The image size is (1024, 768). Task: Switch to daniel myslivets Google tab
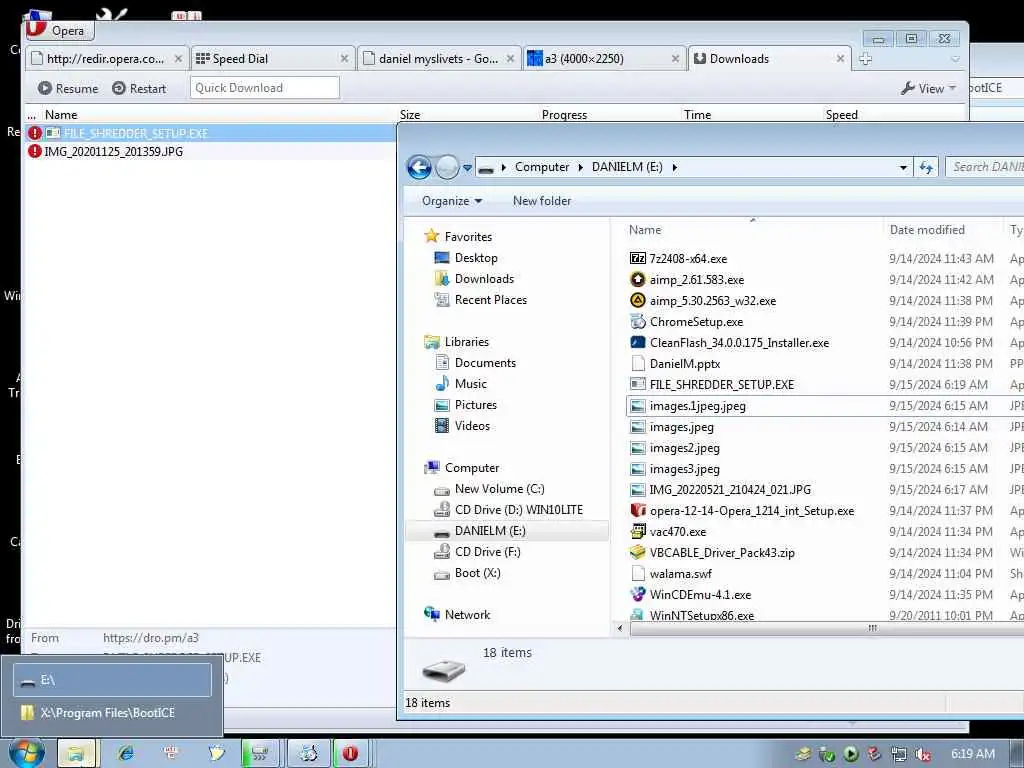coord(439,59)
